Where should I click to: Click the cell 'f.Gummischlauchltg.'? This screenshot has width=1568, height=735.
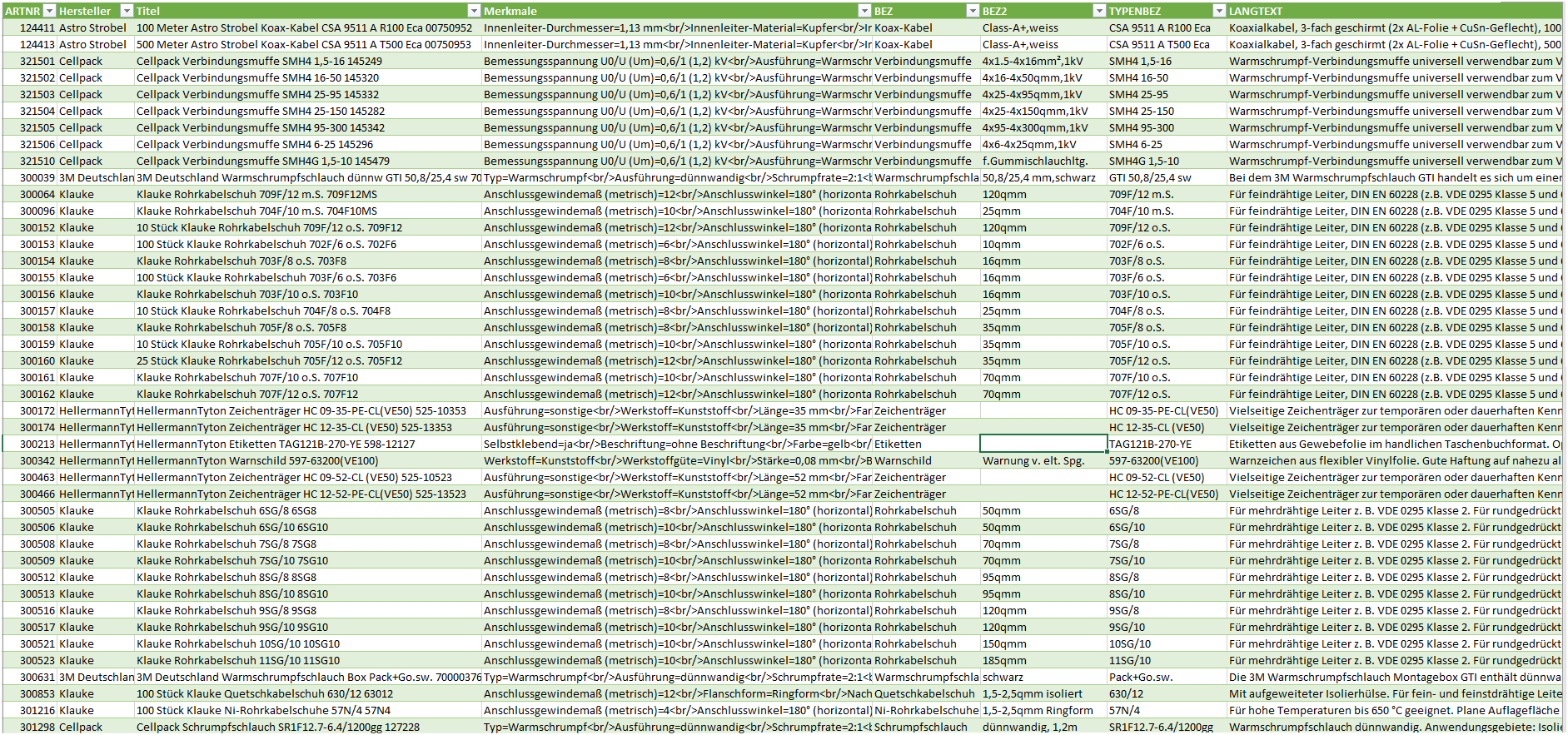point(1043,161)
